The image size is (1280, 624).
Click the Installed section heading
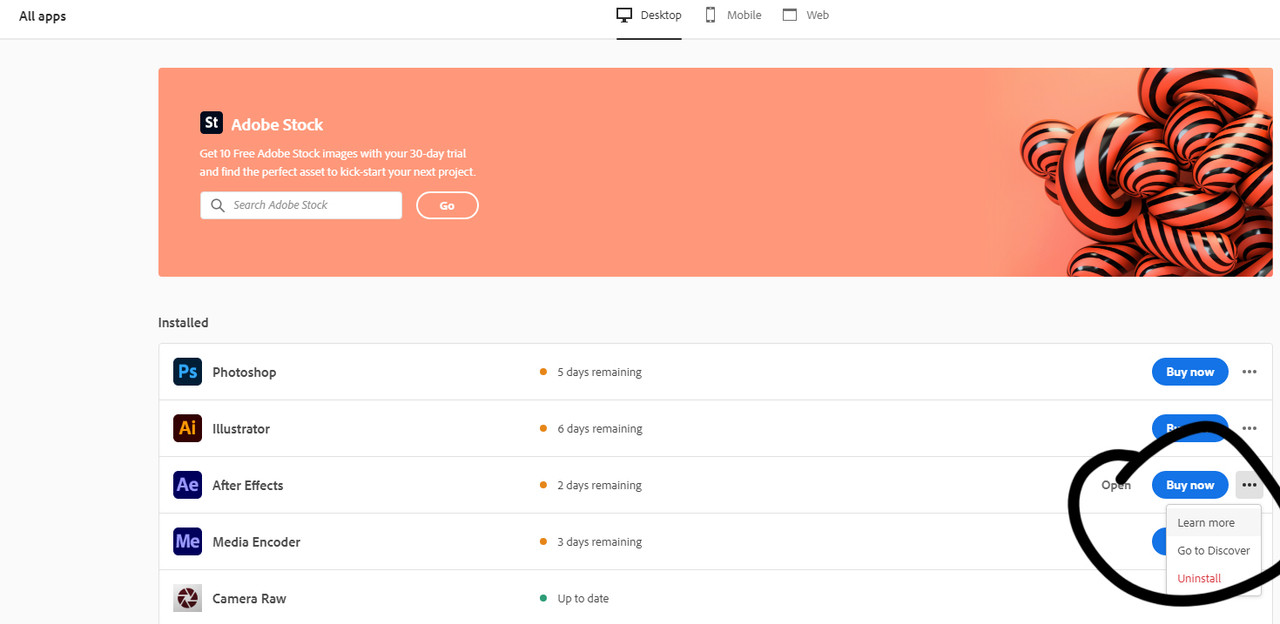pos(183,323)
